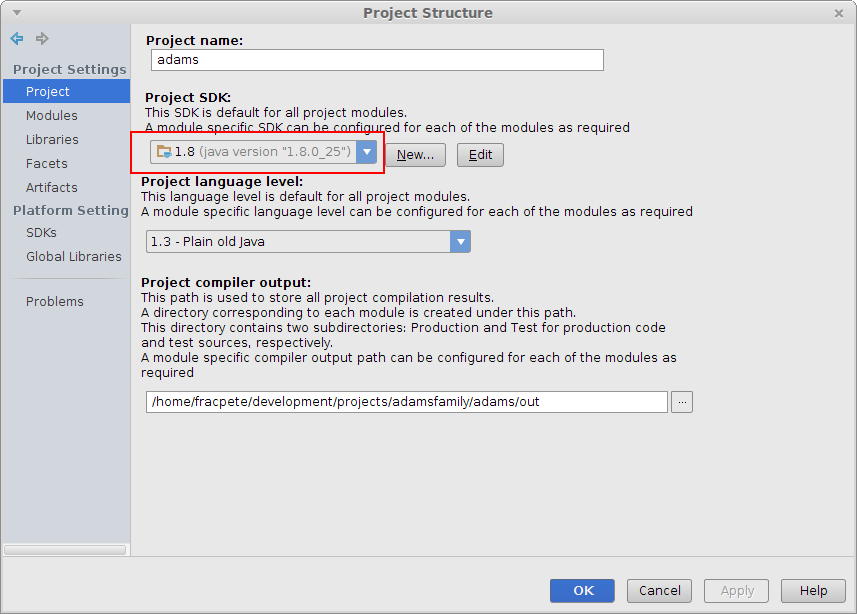
Task: Expand the Project language level dropdown
Action: click(x=460, y=241)
